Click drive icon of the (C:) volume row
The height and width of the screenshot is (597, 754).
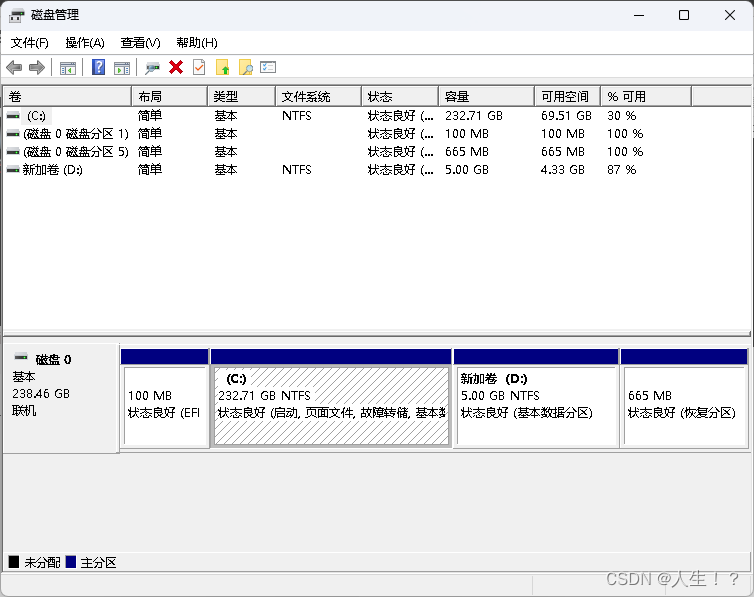(x=13, y=116)
